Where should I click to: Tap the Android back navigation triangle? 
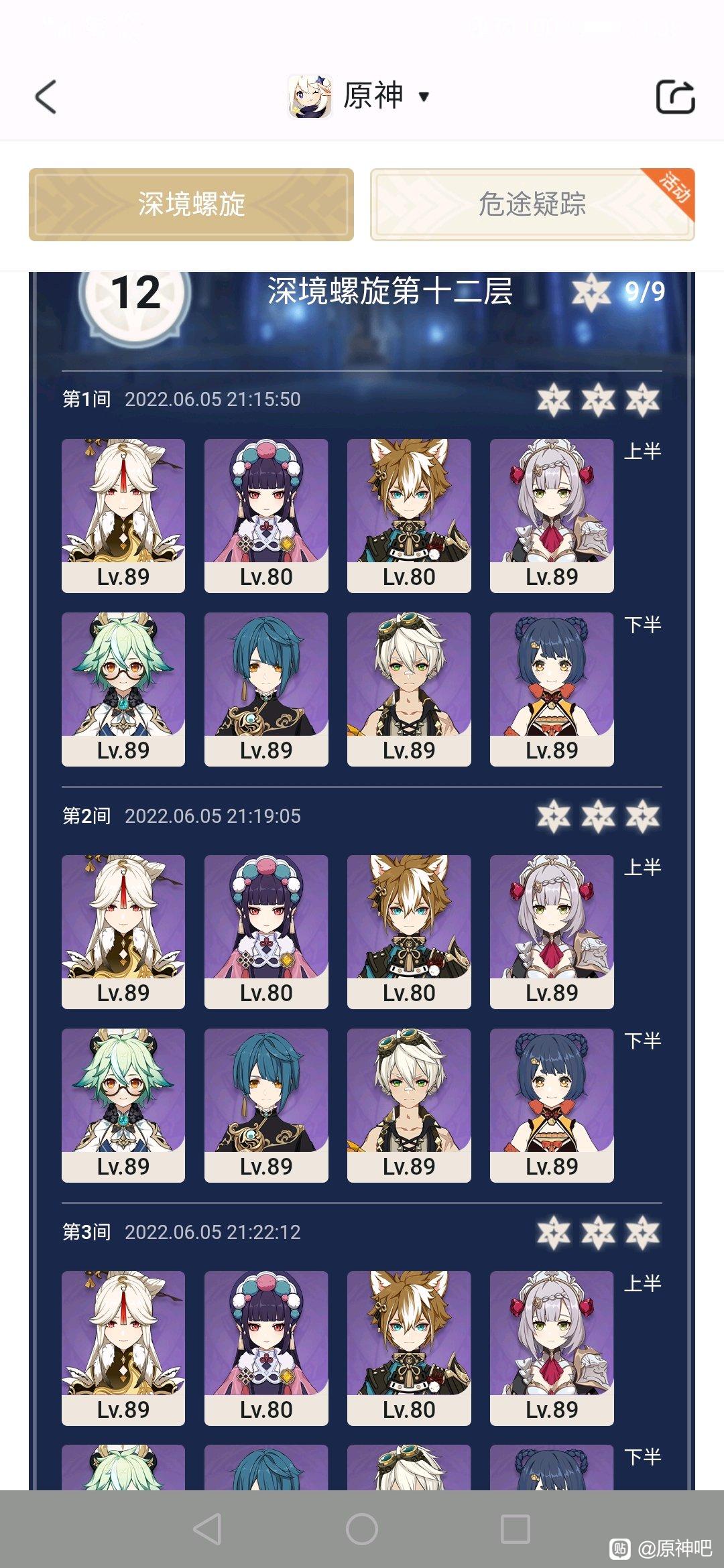[208, 1529]
